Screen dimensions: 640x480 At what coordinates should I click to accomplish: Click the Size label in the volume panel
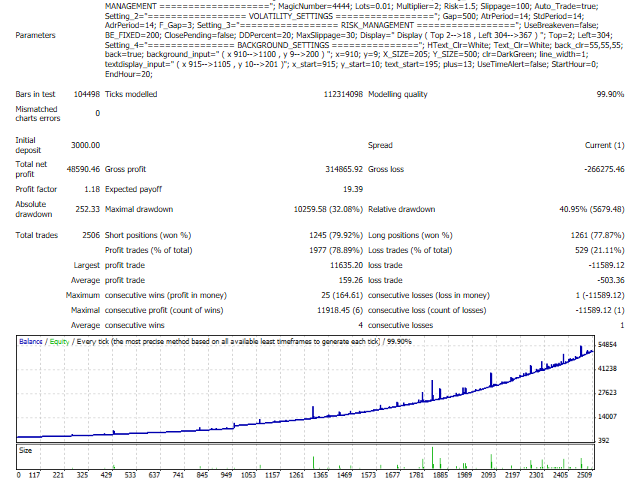(x=27, y=450)
